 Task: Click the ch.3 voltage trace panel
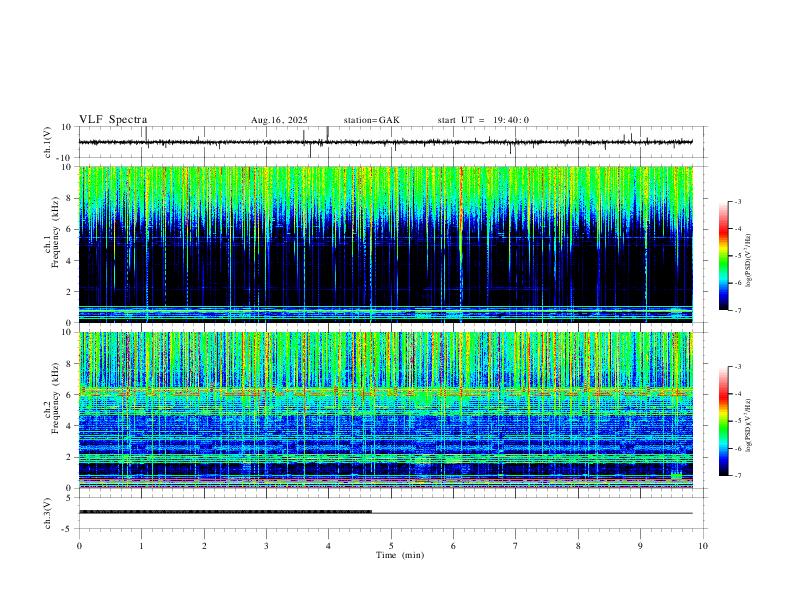[x=392, y=513]
